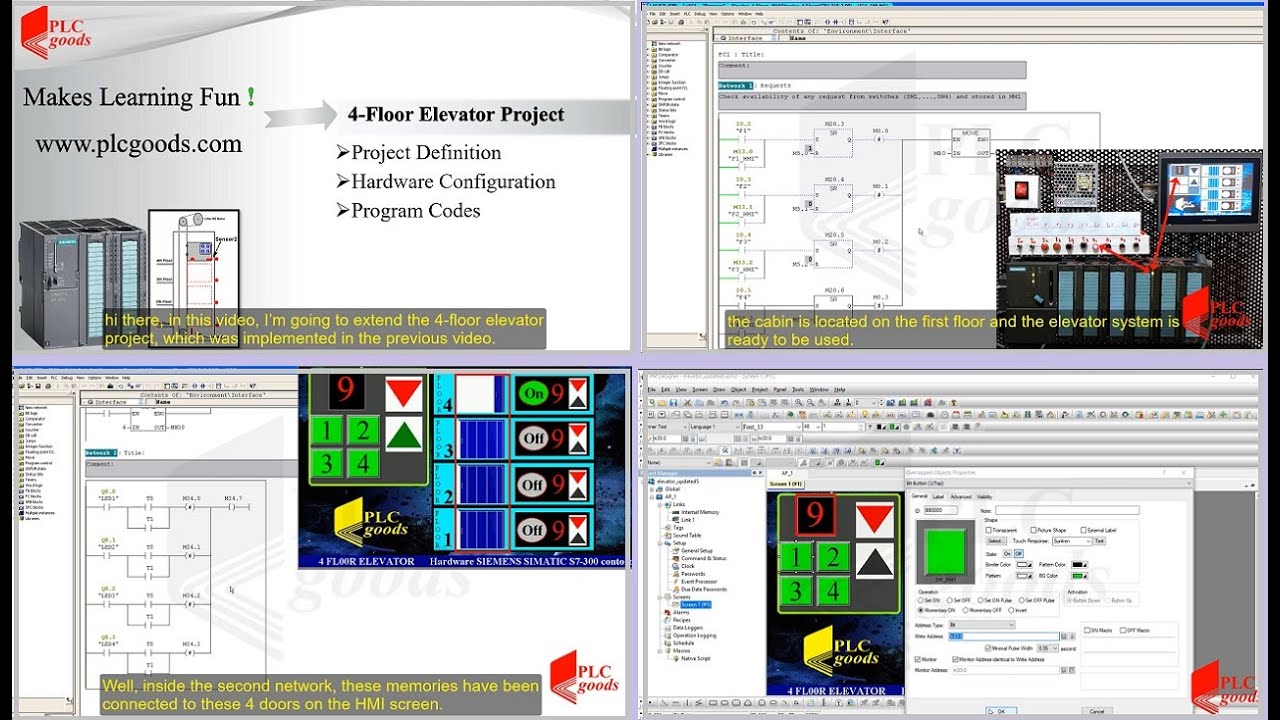Click help question mark in properties dialog
The image size is (1280, 720).
1164,472
